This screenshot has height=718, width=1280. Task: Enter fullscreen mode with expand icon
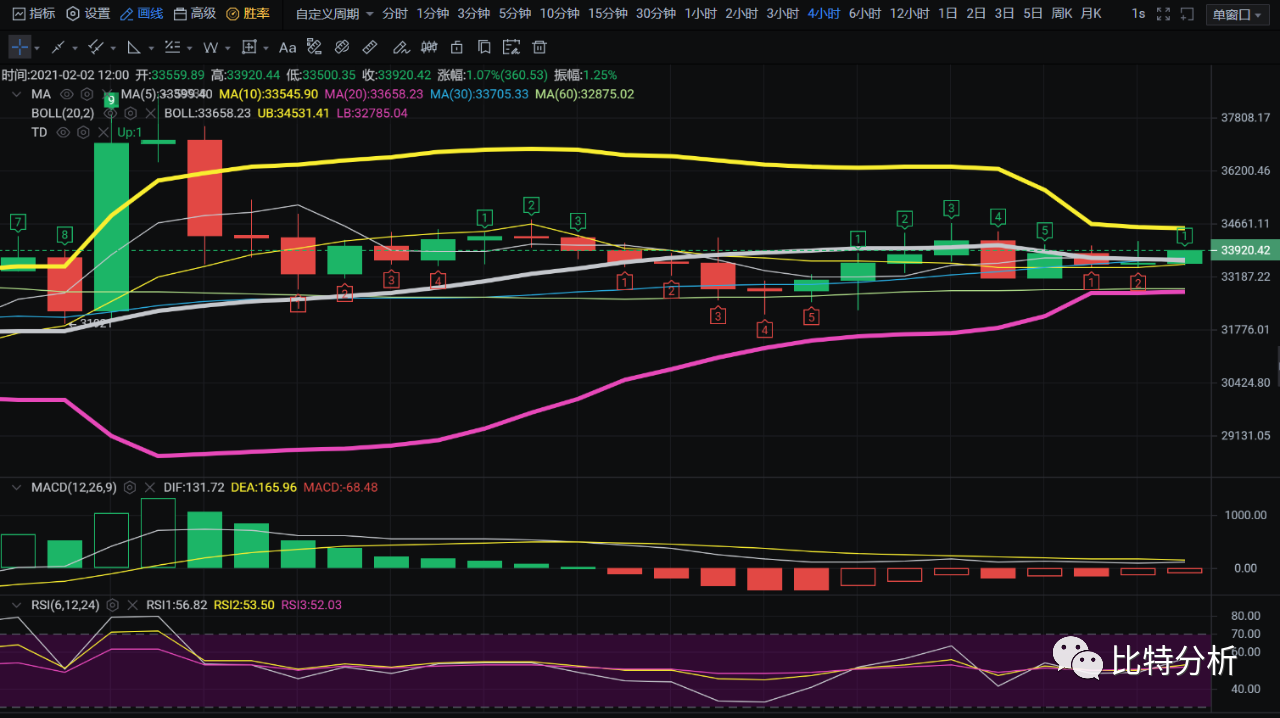pos(1162,14)
